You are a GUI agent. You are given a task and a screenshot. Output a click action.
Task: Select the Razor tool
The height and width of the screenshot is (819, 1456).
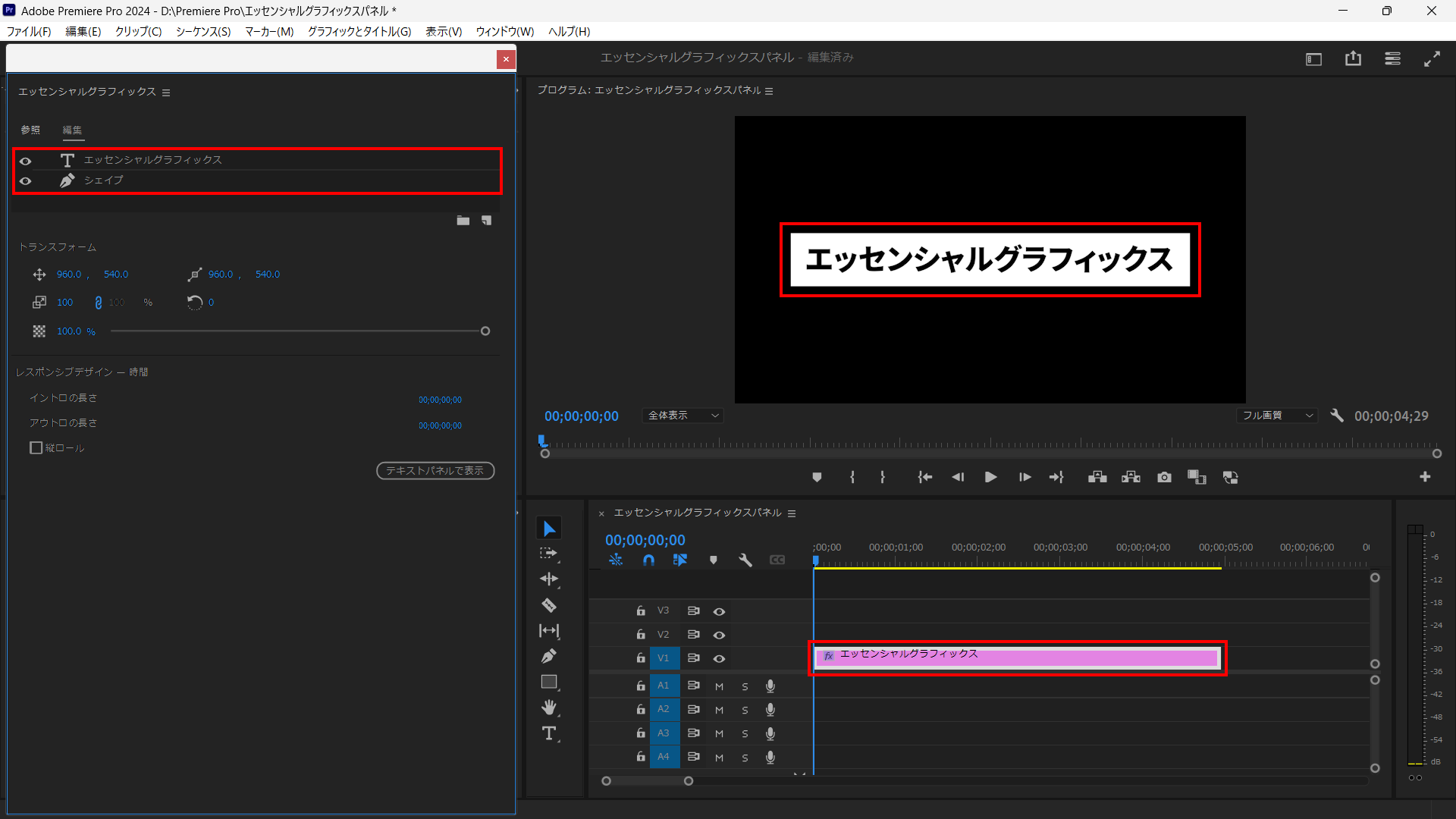[x=549, y=605]
